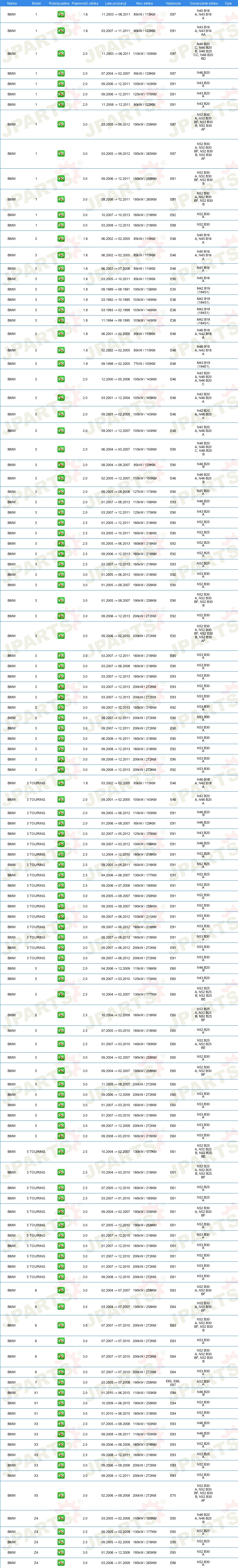Select the 03.2008 -> 12.2013 years cell for E88
Screen dimensions: 238x1568
click(116, 225)
